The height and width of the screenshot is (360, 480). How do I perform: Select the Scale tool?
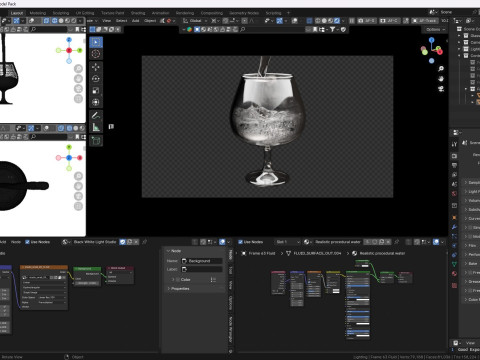pos(96,91)
